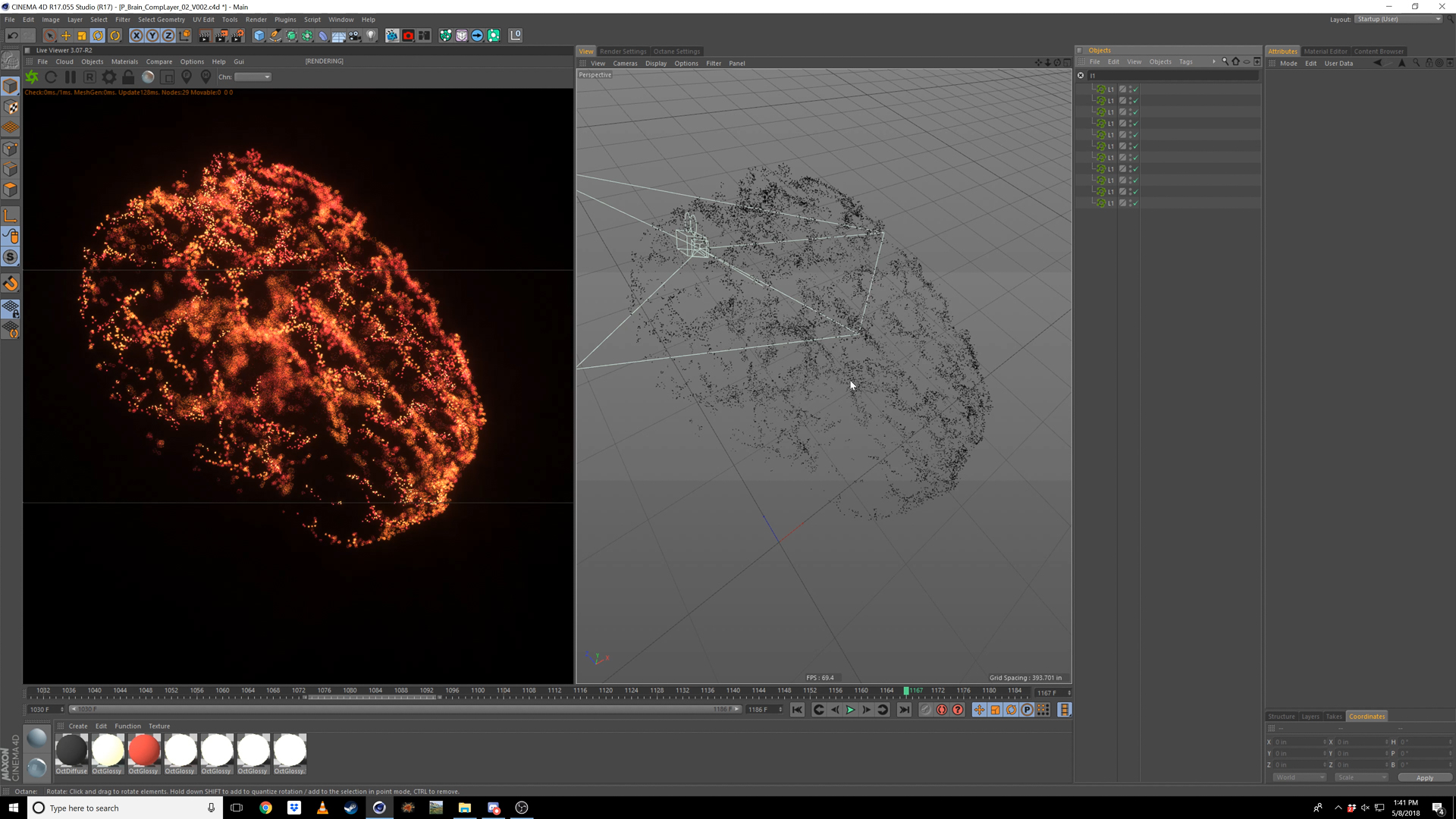Click the Coordinate System icon

(x=185, y=36)
